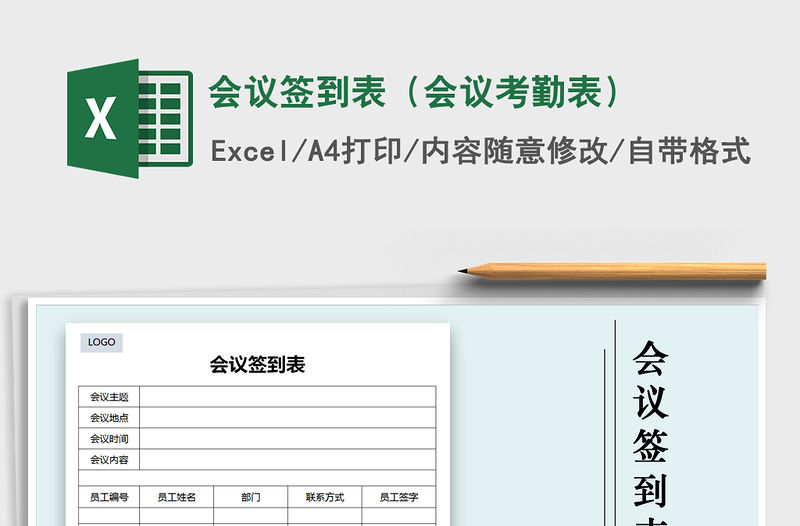Select the 会议时间 label cell
Screen dimensions: 800x526
click(109, 439)
